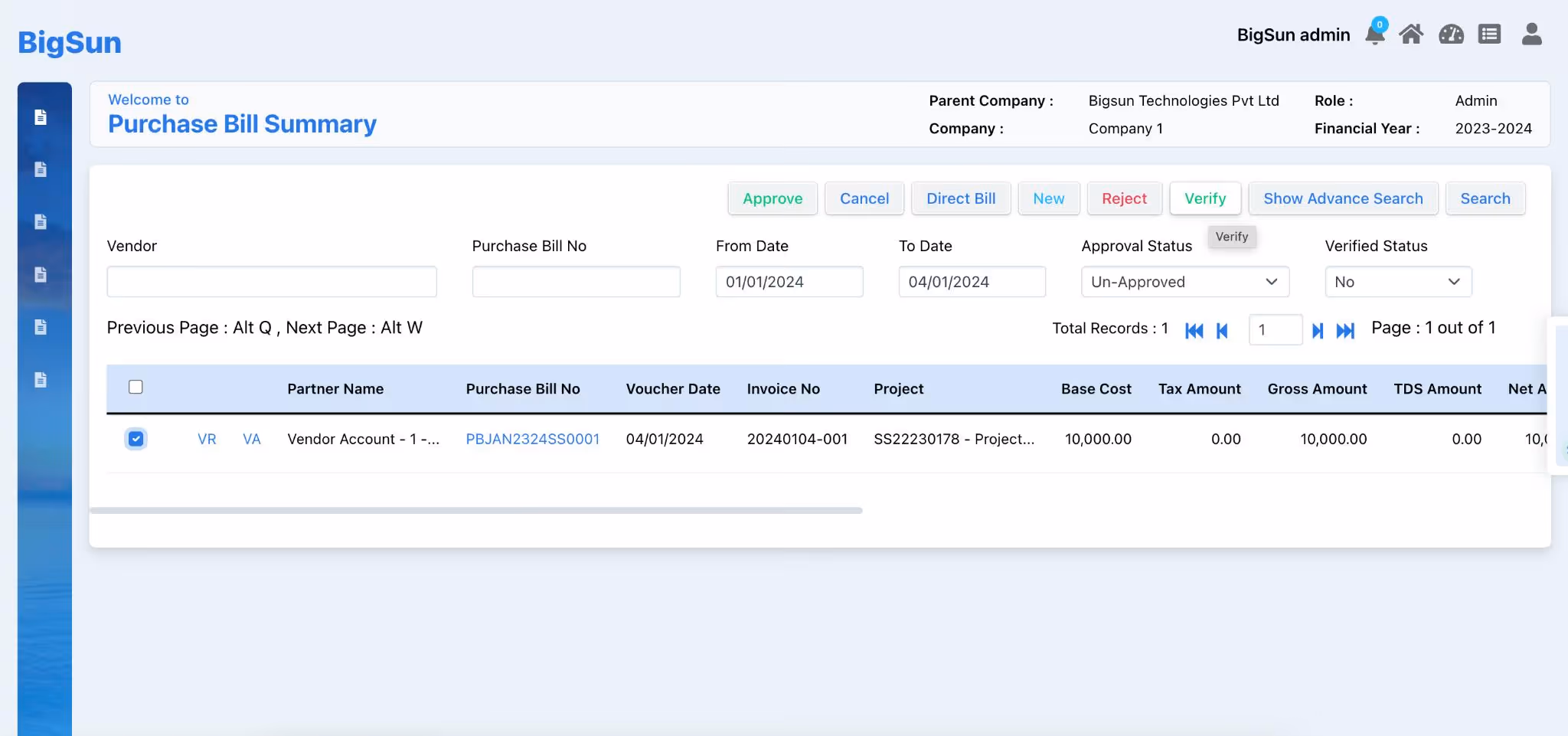Click the Vendor Account - 1 cell
The width and height of the screenshot is (1568, 736).
coord(364,439)
